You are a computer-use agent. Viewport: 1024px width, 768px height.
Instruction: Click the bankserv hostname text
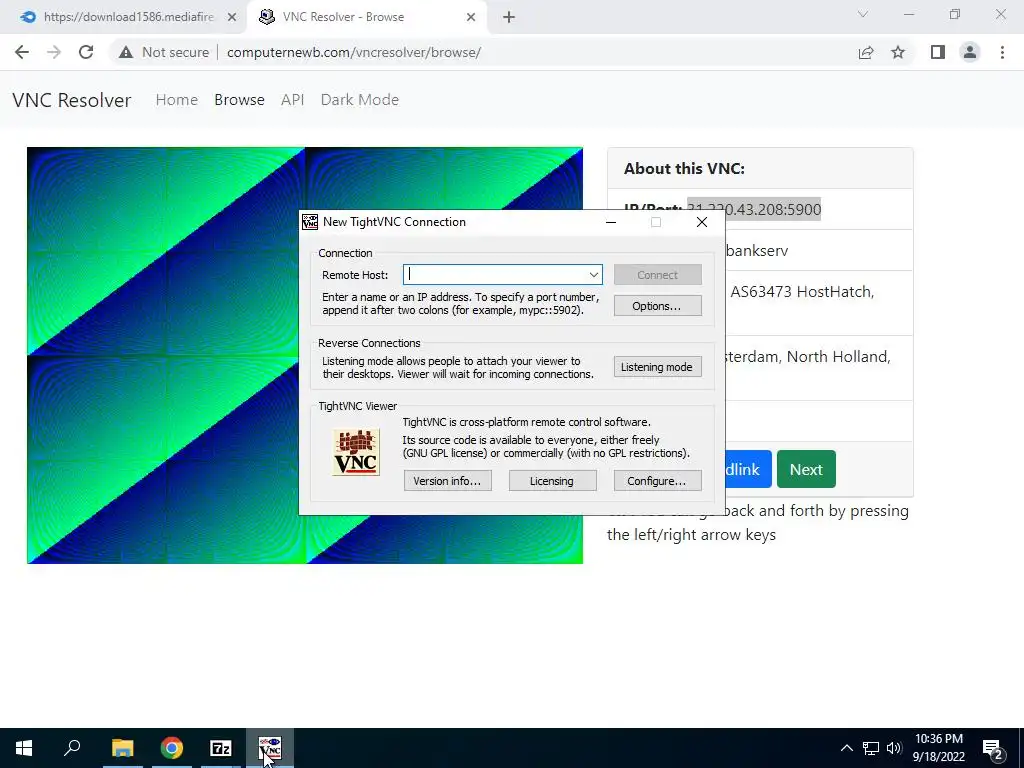click(757, 251)
